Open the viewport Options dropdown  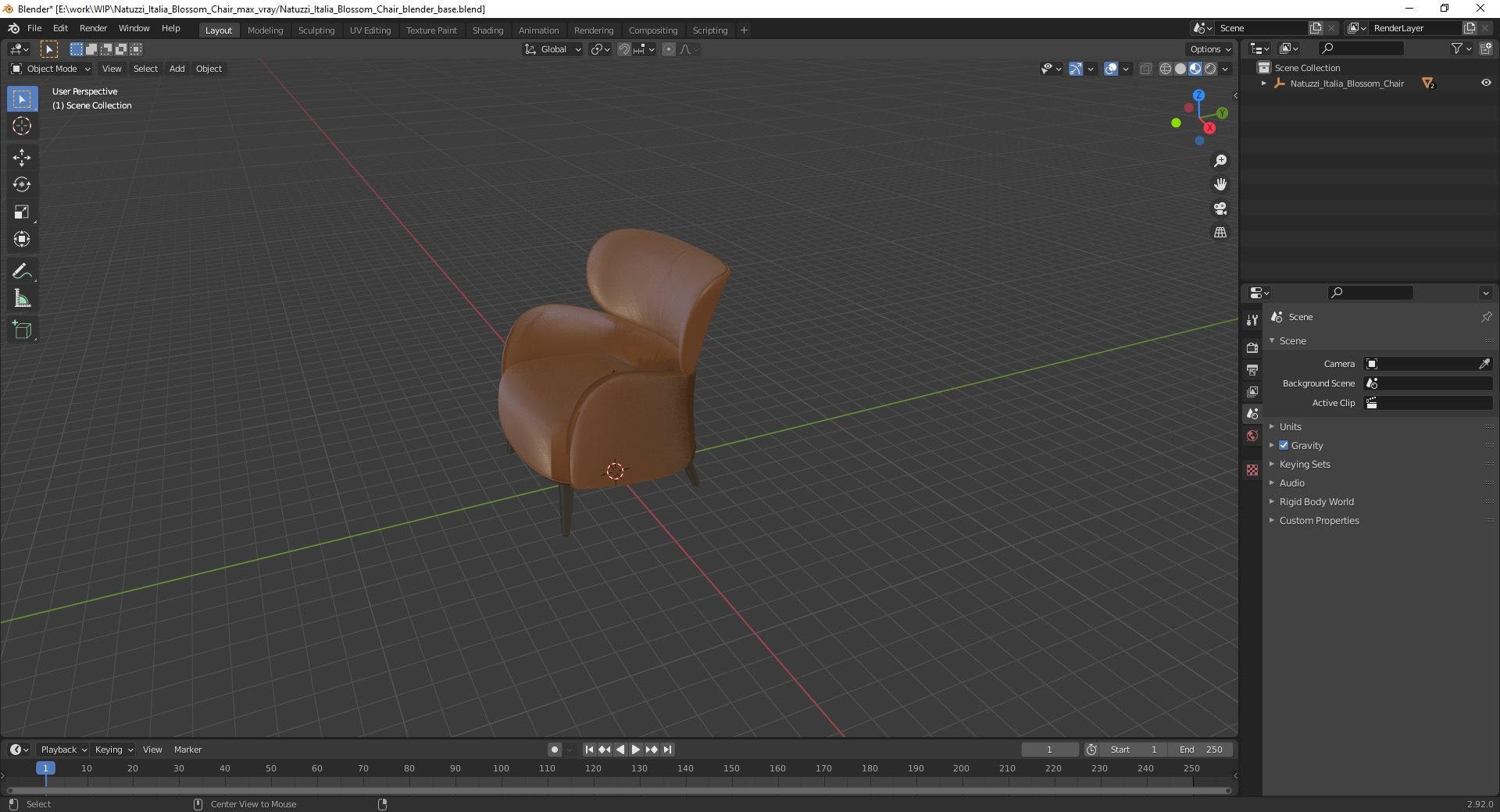click(x=1209, y=49)
